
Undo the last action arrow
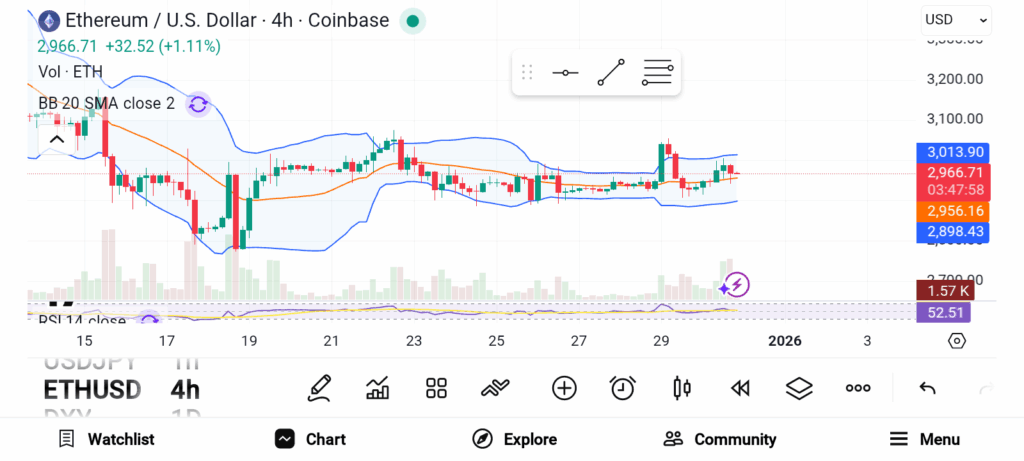pos(927,388)
